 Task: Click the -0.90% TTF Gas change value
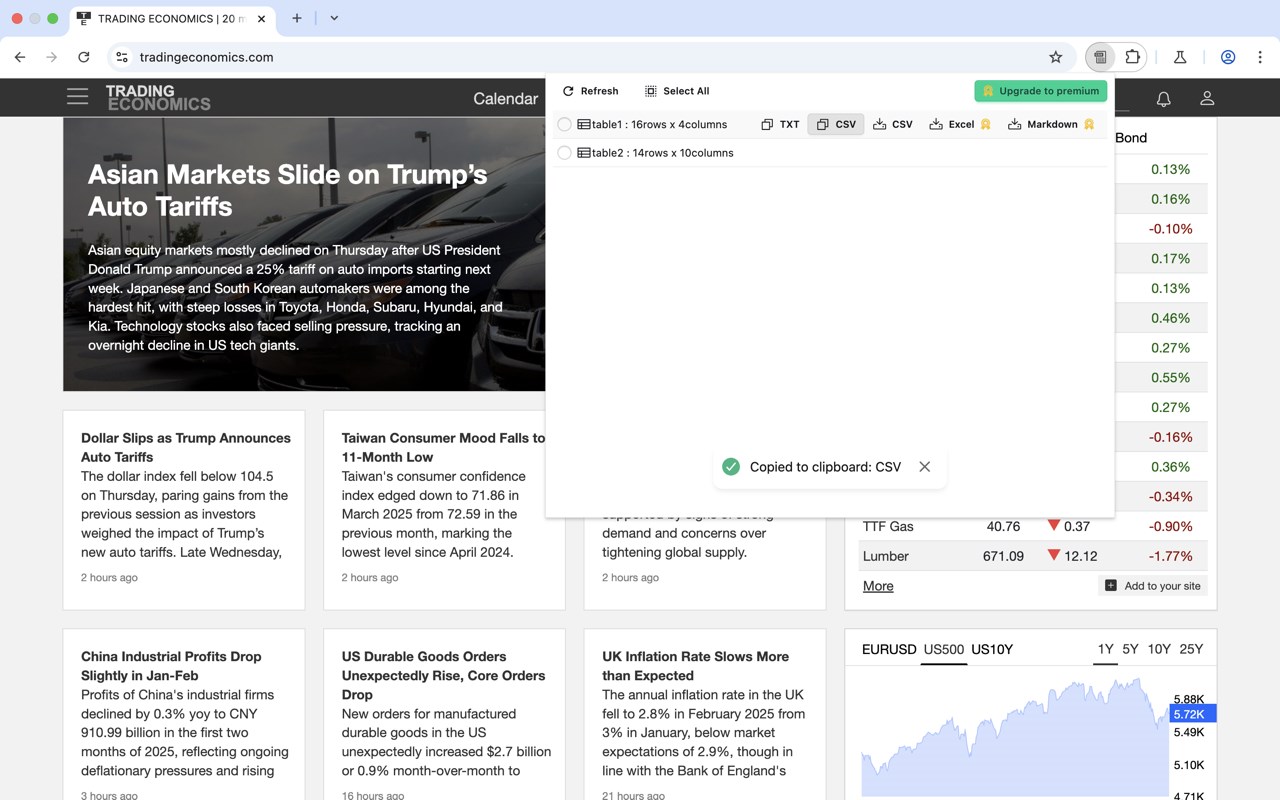[x=1170, y=526]
